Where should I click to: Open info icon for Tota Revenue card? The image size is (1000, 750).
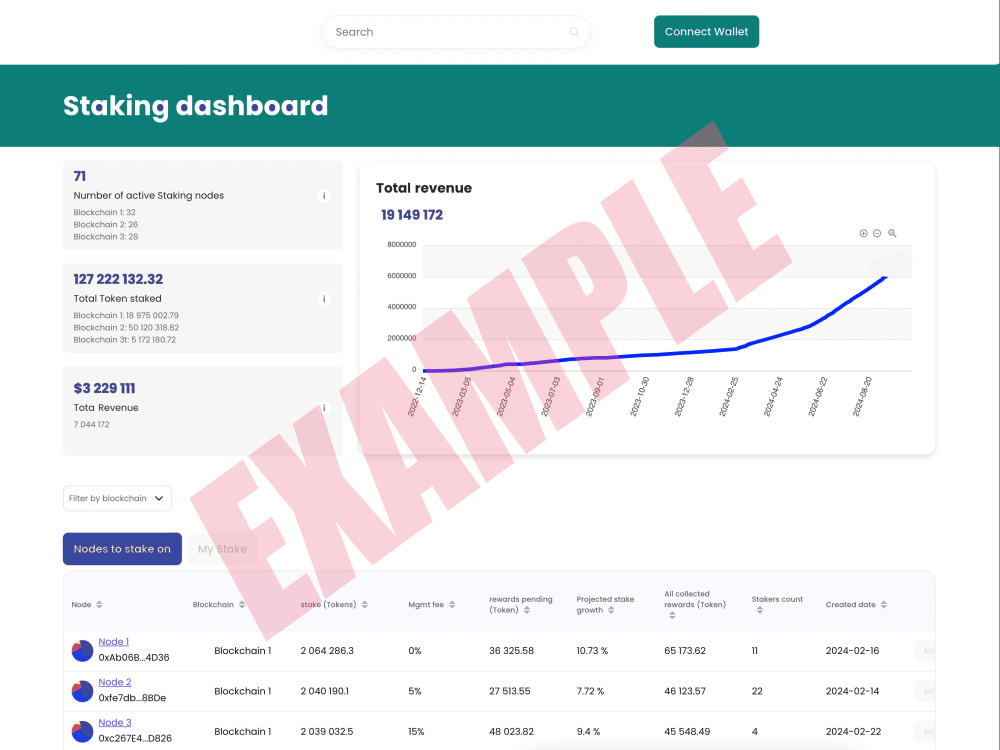(x=324, y=408)
